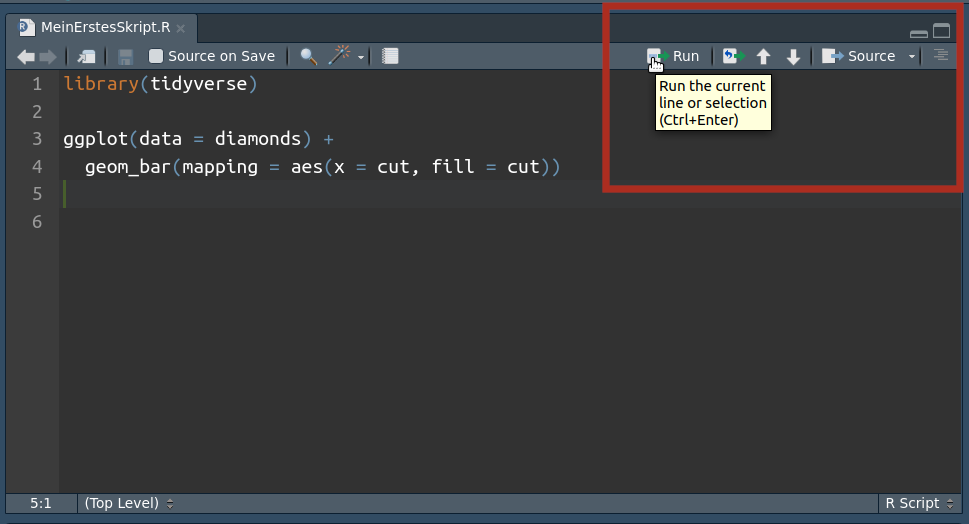The height and width of the screenshot is (524, 969).
Task: Open the Source button dropdown arrow
Action: click(x=912, y=57)
